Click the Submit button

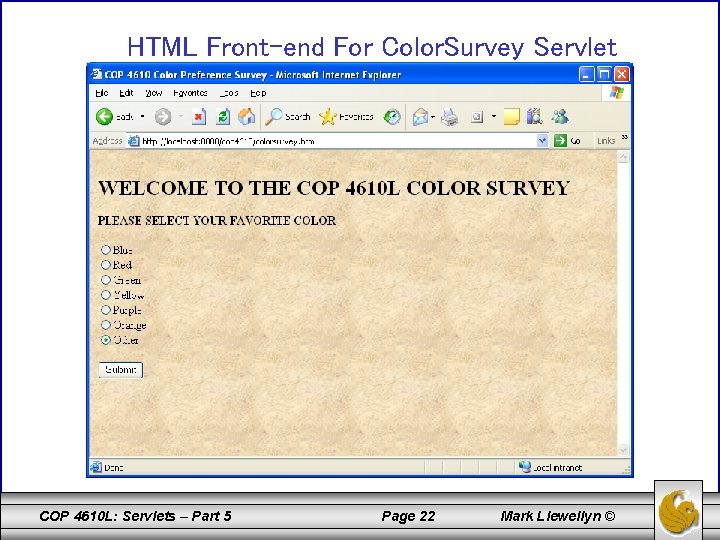[121, 370]
